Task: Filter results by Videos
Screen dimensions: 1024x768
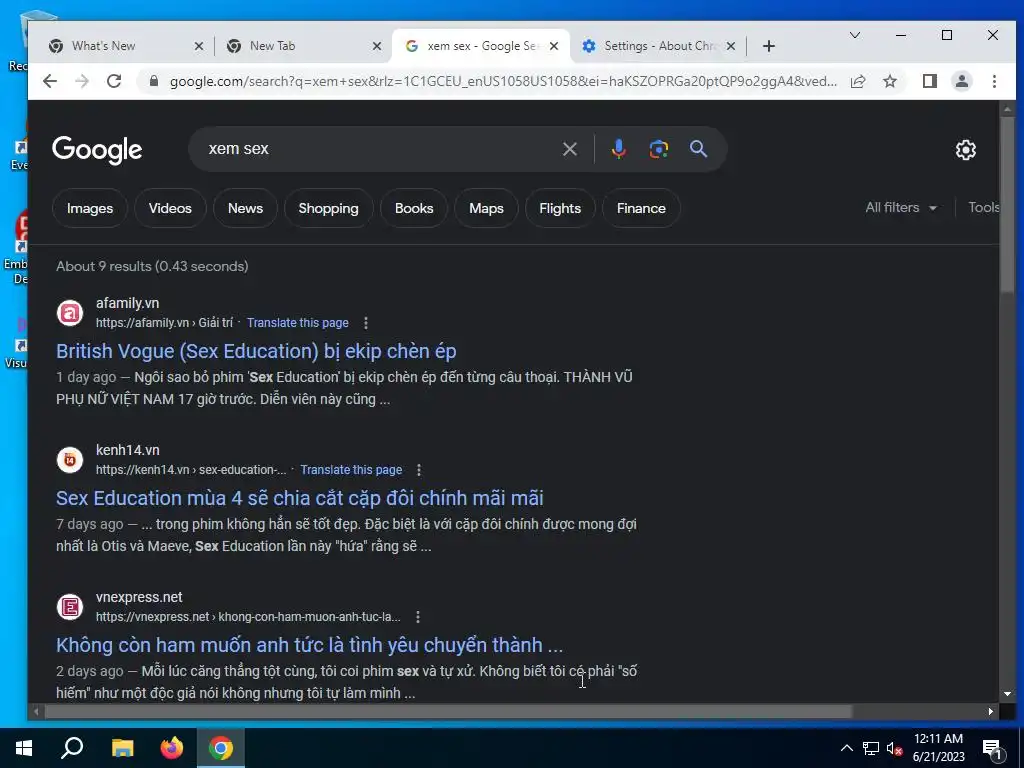Action: click(x=170, y=208)
